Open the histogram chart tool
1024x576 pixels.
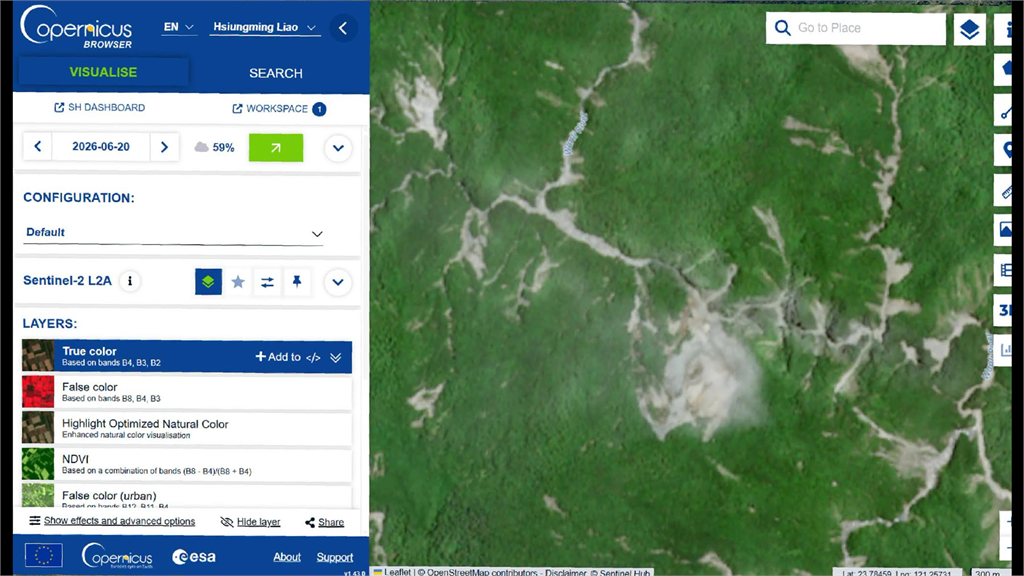[1006, 349]
